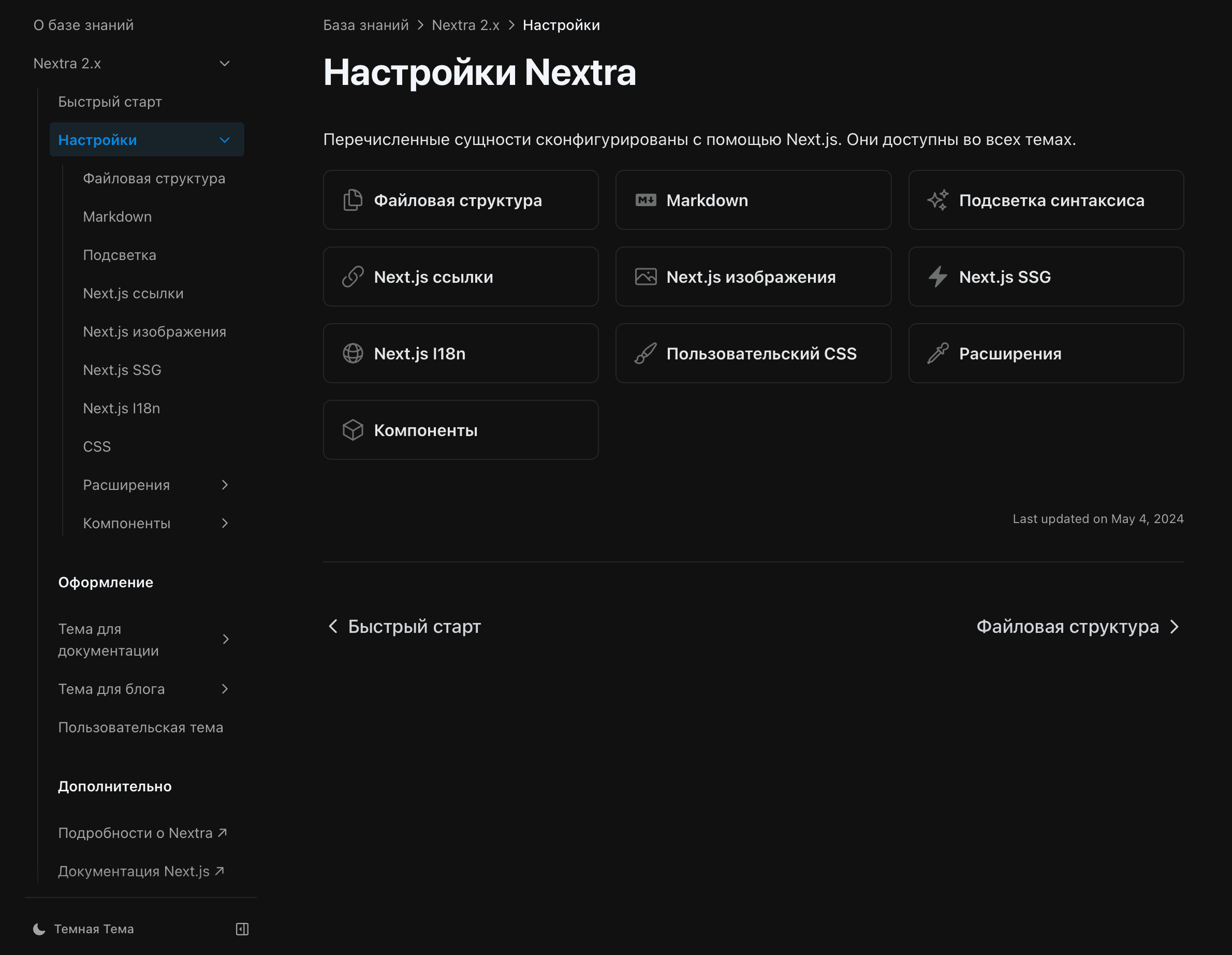Open the Markdown card title
Viewport: 1232px width, 955px height.
[707, 200]
